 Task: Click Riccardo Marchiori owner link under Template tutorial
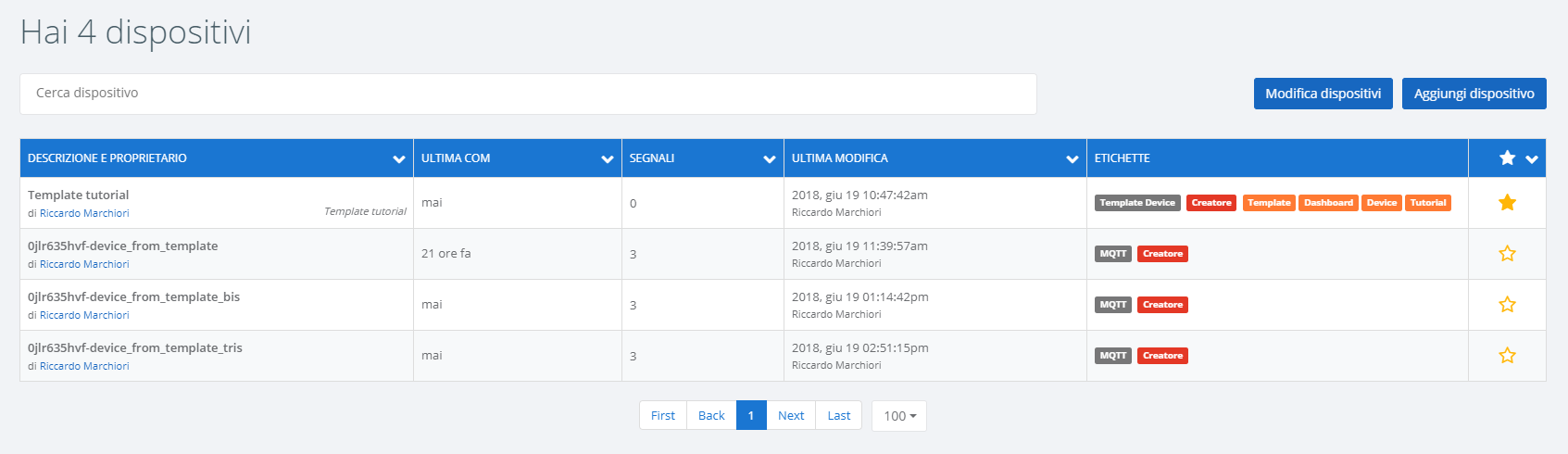pyautogui.click(x=84, y=213)
